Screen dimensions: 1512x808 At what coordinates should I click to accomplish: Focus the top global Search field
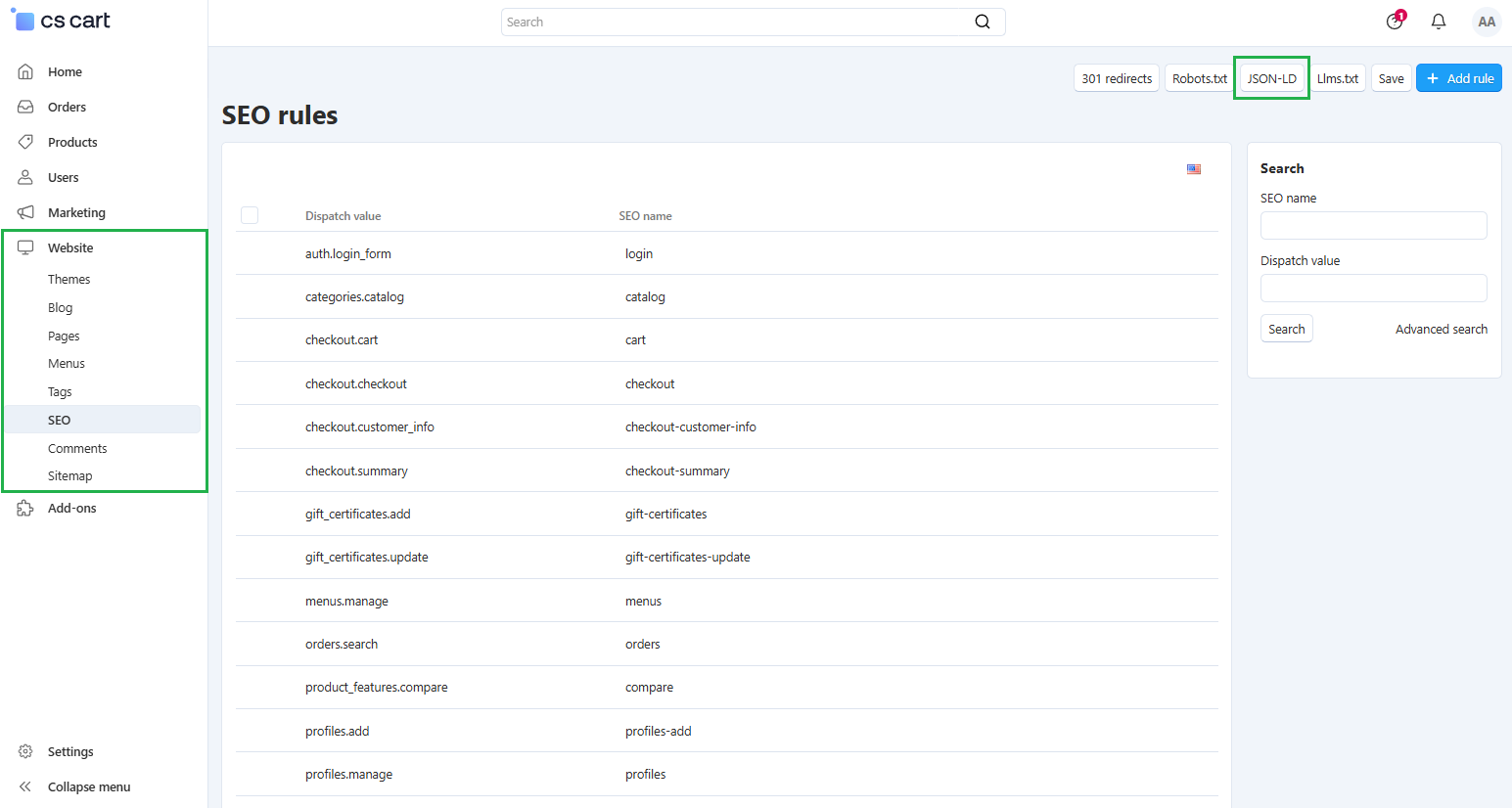click(754, 22)
